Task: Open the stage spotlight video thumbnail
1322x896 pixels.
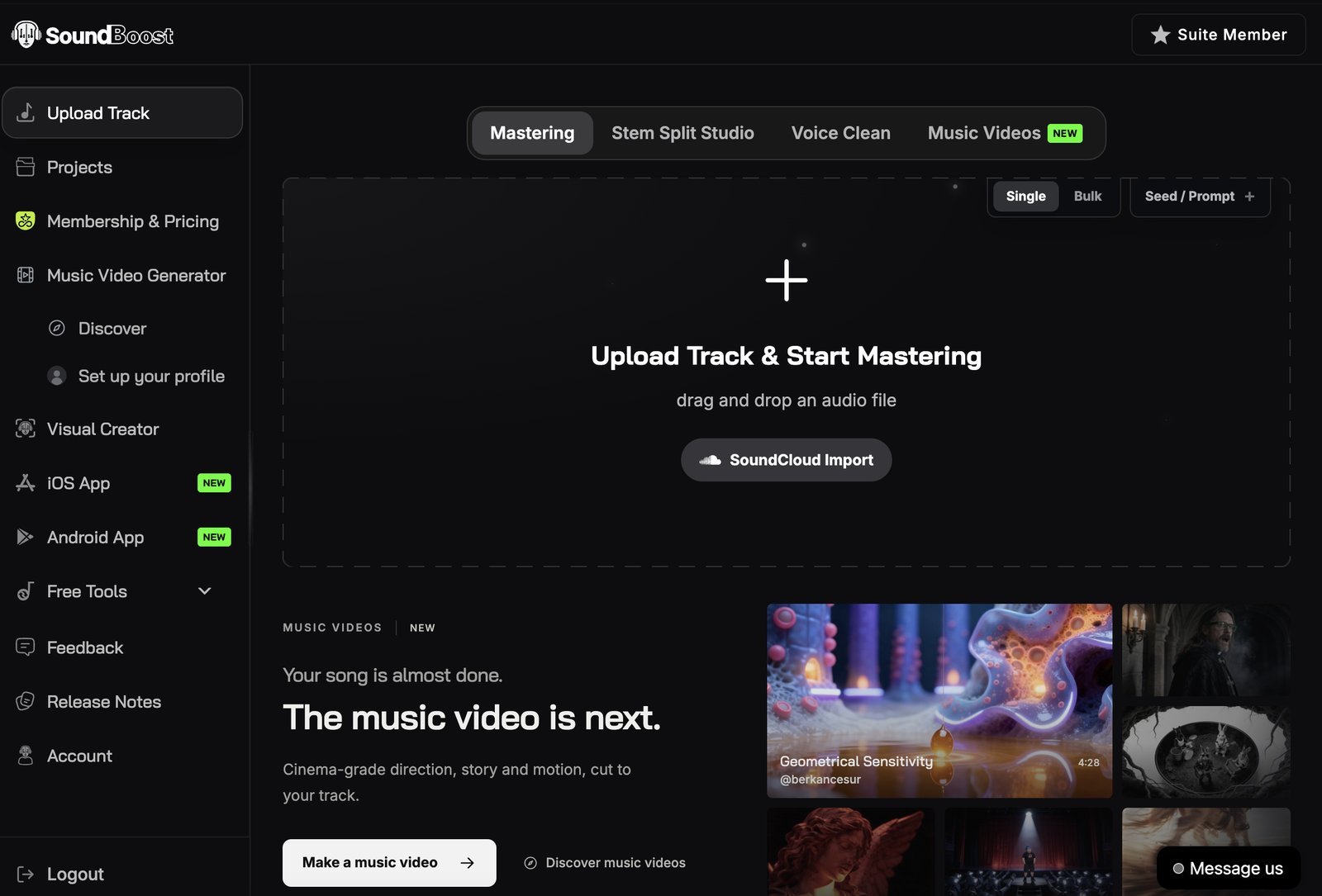Action: tap(1029, 851)
